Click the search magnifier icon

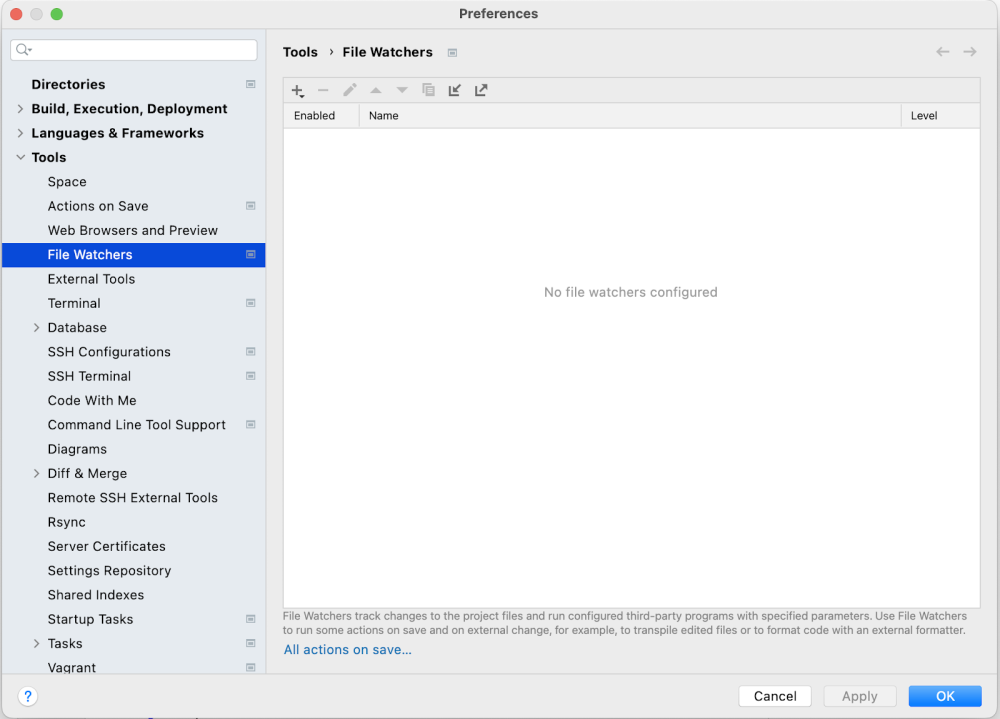(22, 49)
